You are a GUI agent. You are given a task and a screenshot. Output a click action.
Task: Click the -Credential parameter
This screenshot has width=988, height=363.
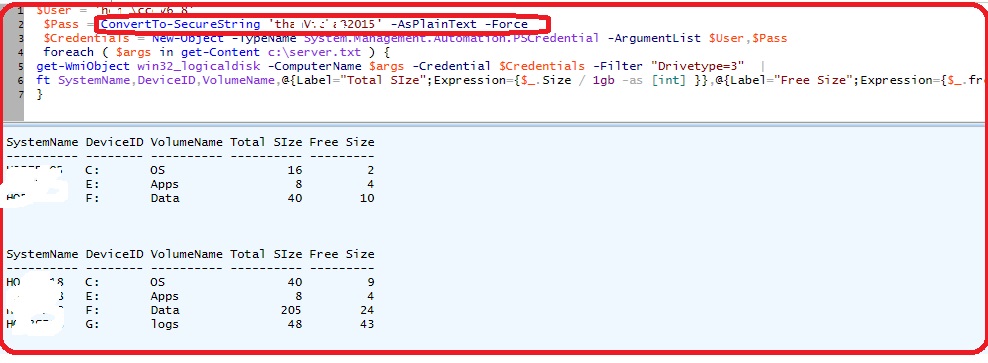[x=453, y=66]
